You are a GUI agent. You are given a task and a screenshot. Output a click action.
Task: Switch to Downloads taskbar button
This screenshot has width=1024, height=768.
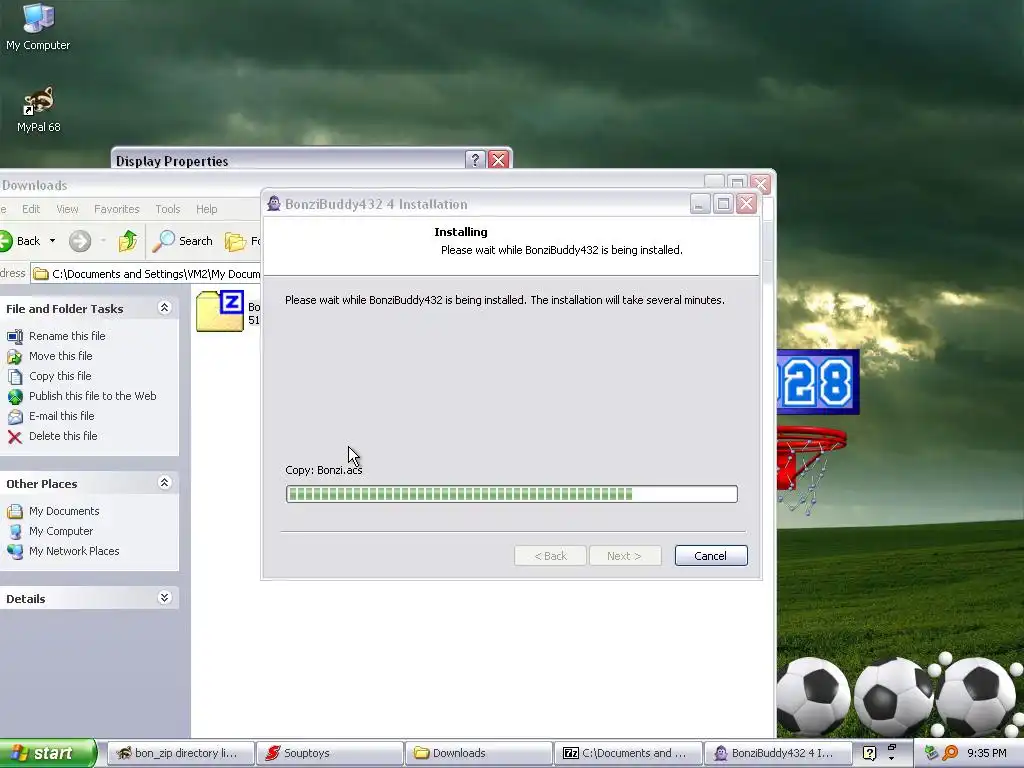pyautogui.click(x=479, y=753)
